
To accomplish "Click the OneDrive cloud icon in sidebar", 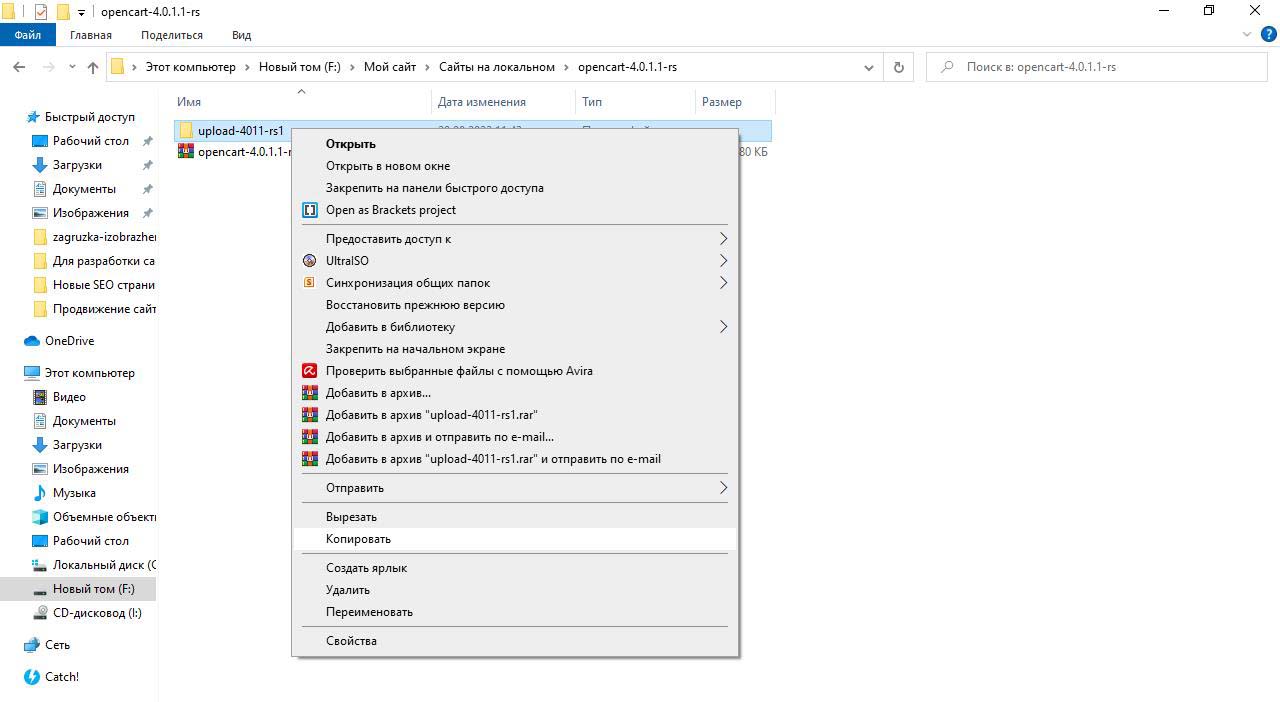I will pyautogui.click(x=32, y=341).
